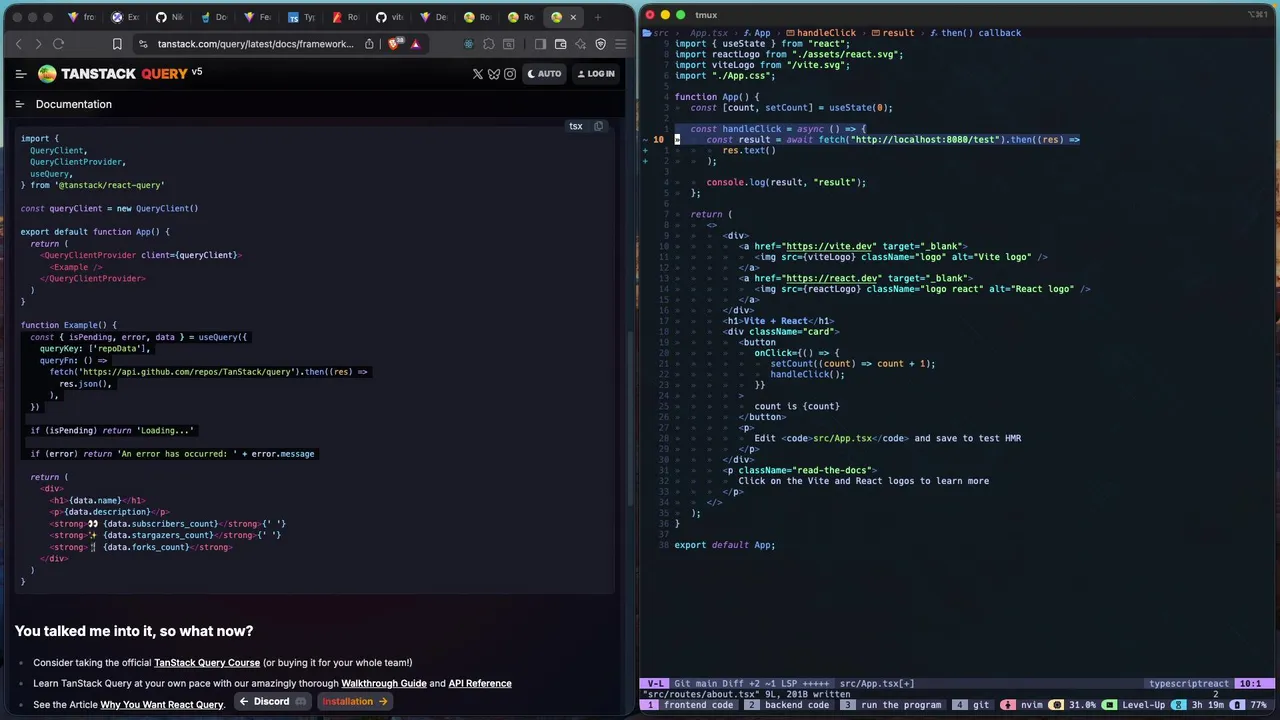Open the TanStack X (Twitter) link
The image size is (1280, 720).
[x=477, y=74]
